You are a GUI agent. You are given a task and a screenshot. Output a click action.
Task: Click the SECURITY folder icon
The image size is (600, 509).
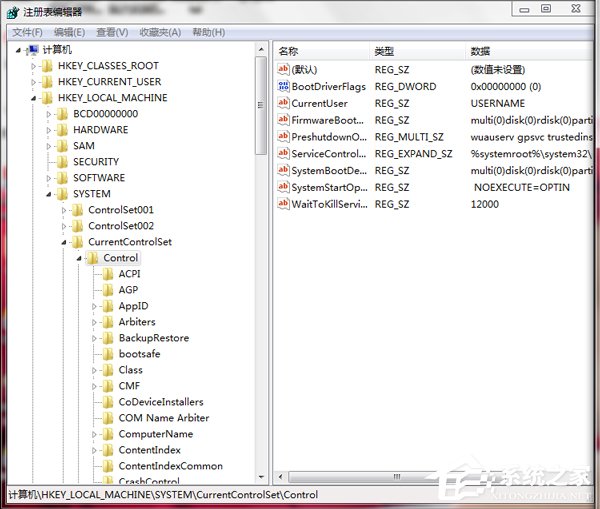[62, 162]
